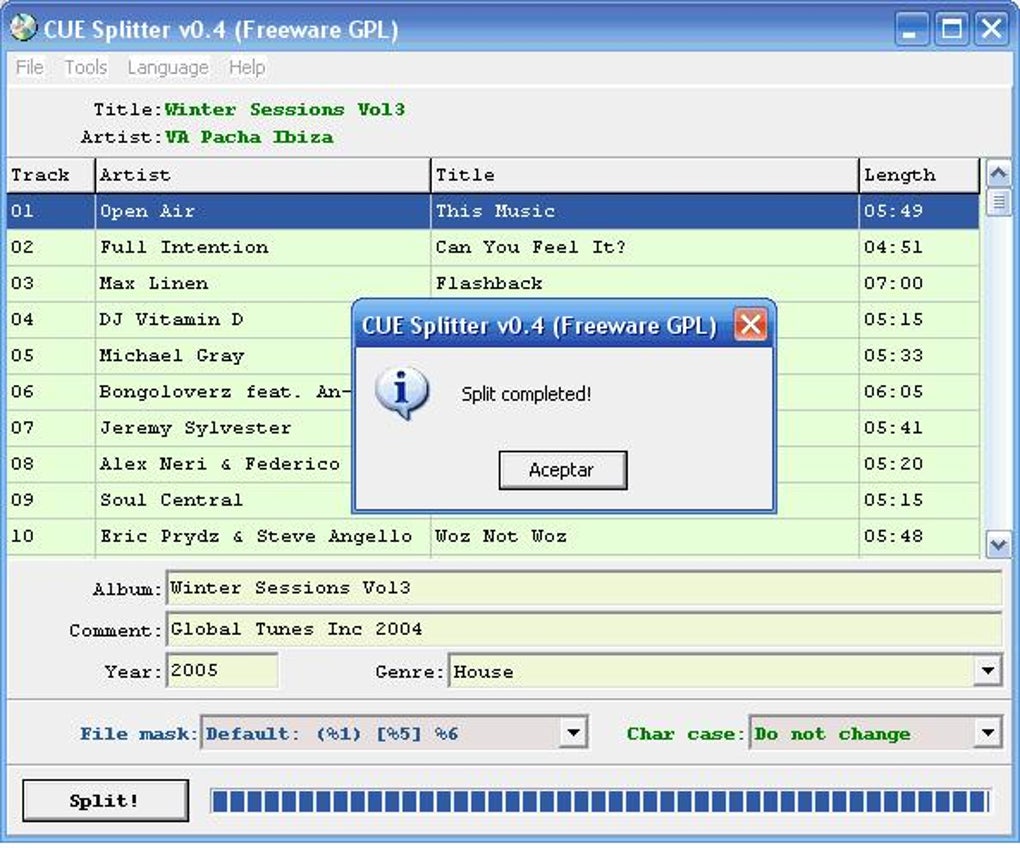
Task: Click the Year input field
Action: click(x=222, y=670)
